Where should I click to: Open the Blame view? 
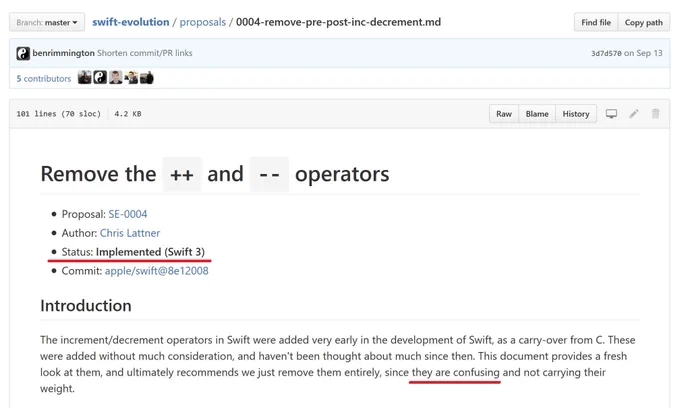[x=537, y=114]
